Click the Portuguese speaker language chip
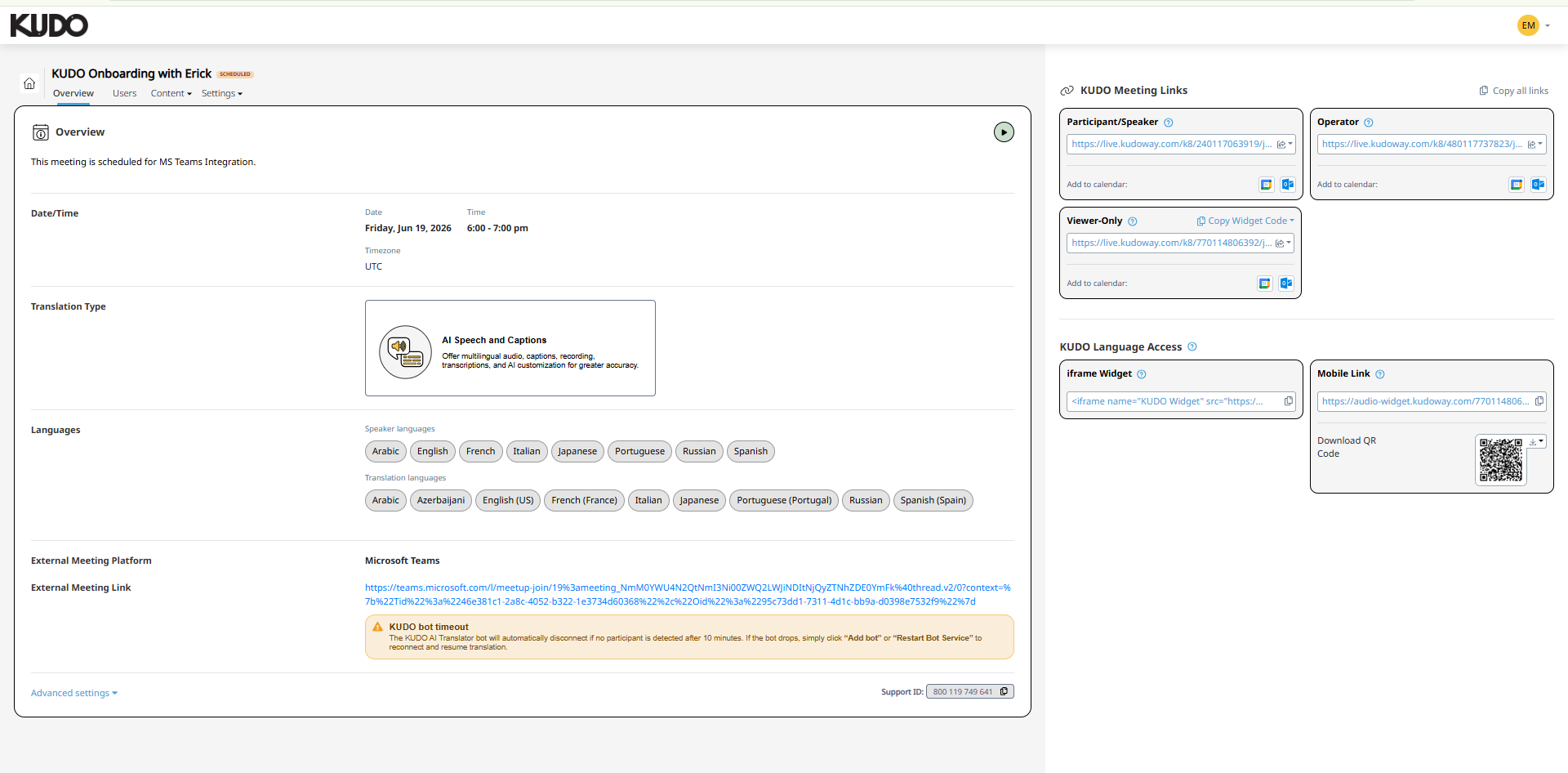1568x773 pixels. [x=639, y=451]
